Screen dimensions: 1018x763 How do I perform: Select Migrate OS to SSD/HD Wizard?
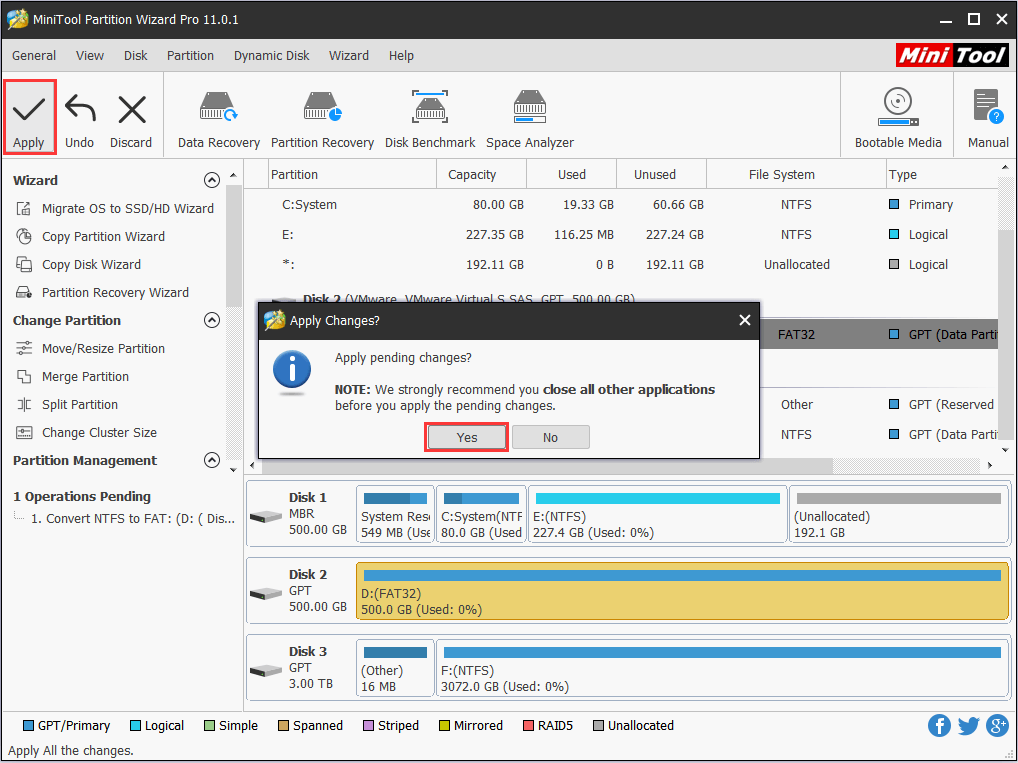(127, 209)
